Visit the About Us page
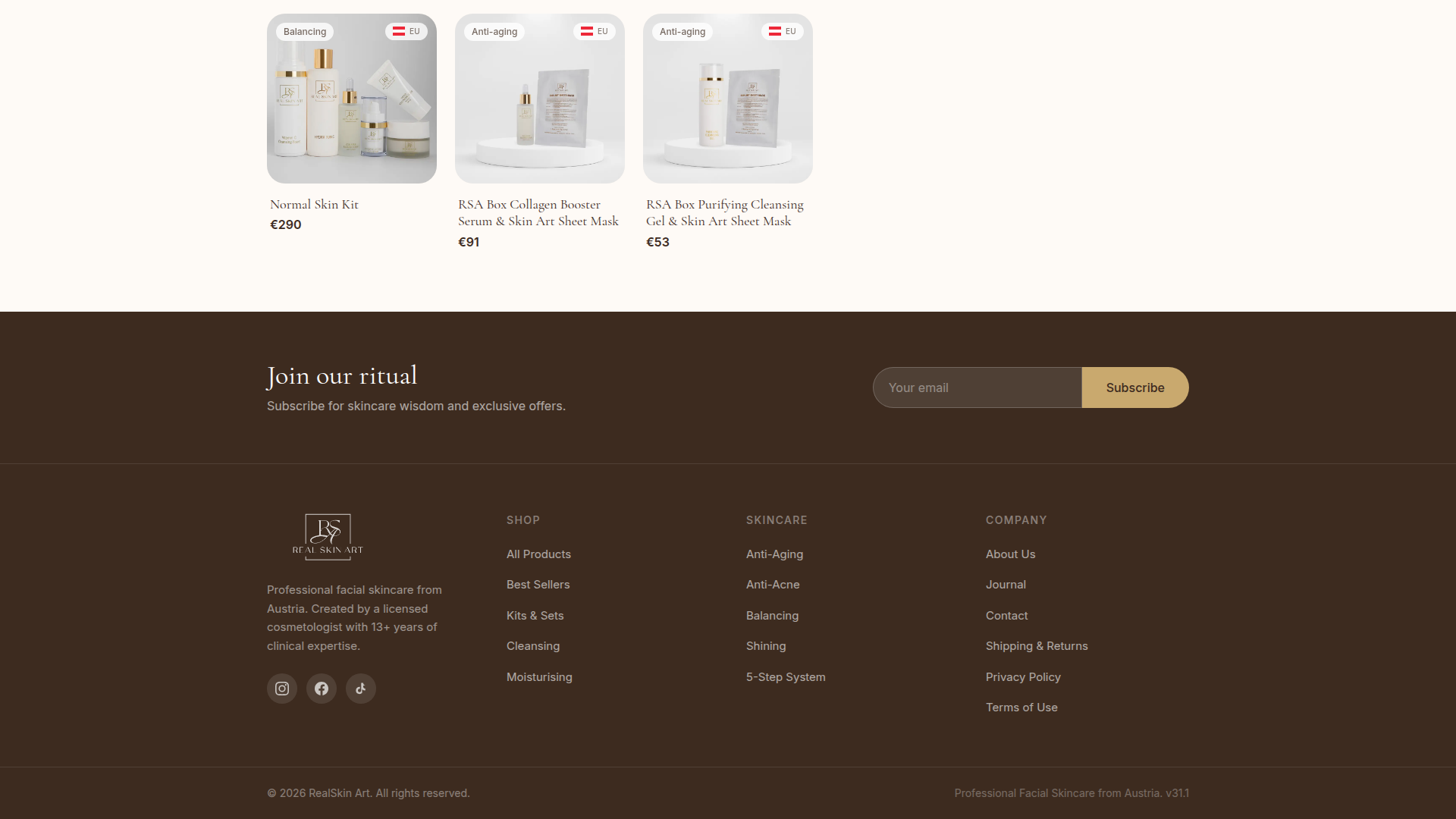1456x819 pixels. [1010, 554]
